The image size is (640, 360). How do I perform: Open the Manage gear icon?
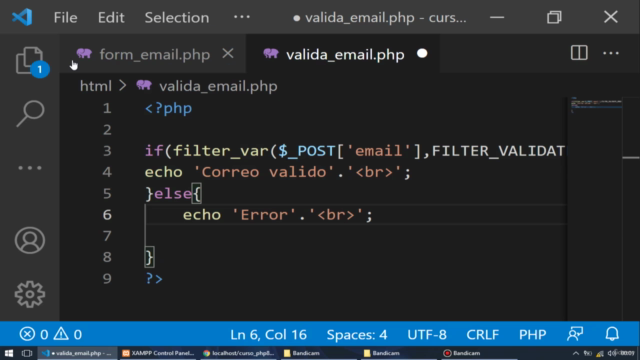[30, 294]
